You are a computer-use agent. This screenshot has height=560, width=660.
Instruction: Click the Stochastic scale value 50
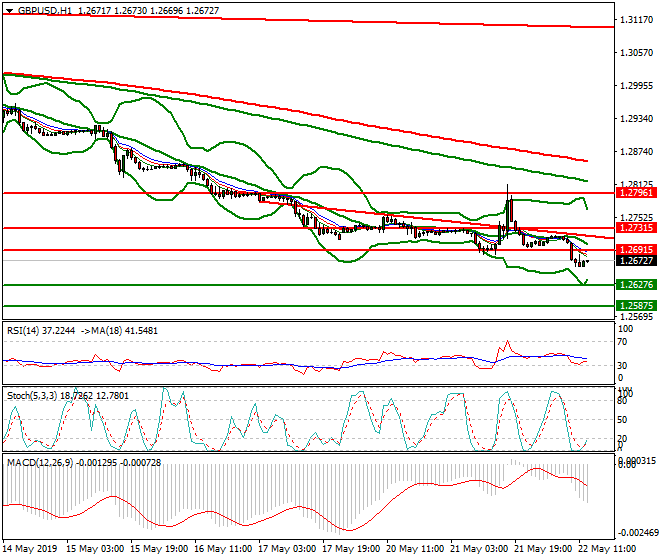point(623,420)
